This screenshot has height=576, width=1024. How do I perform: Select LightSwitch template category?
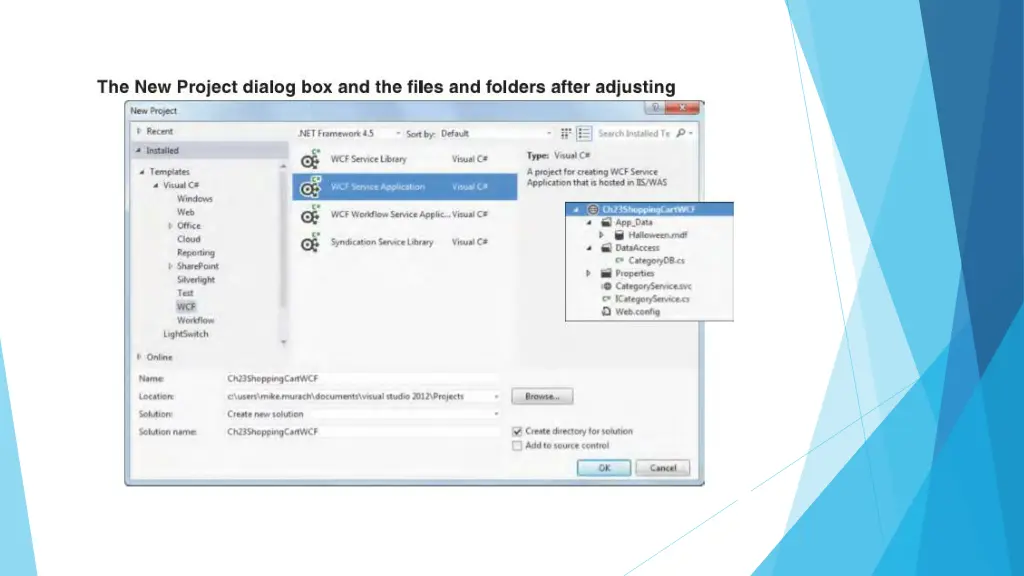coord(186,334)
